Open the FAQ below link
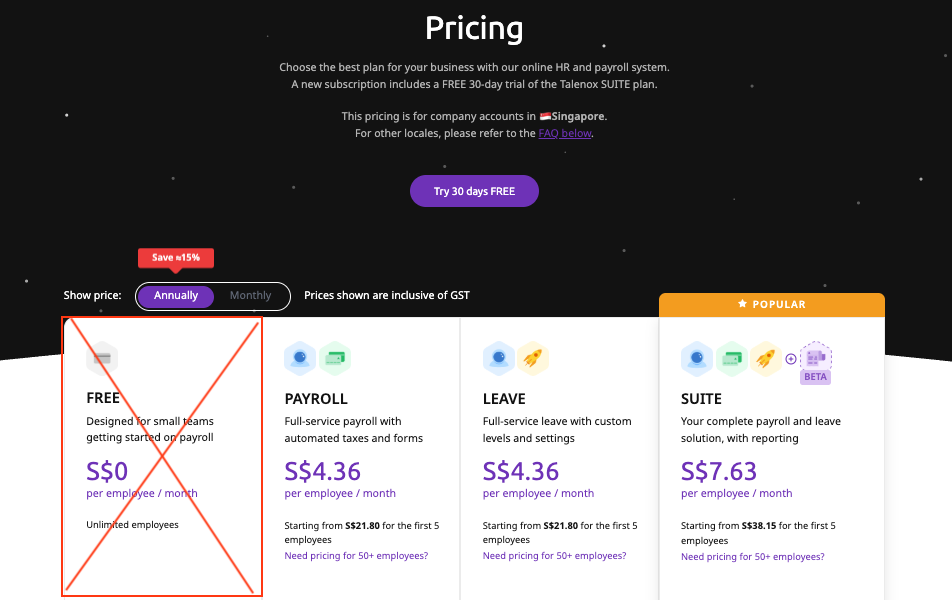This screenshot has height=600, width=952. 564,132
